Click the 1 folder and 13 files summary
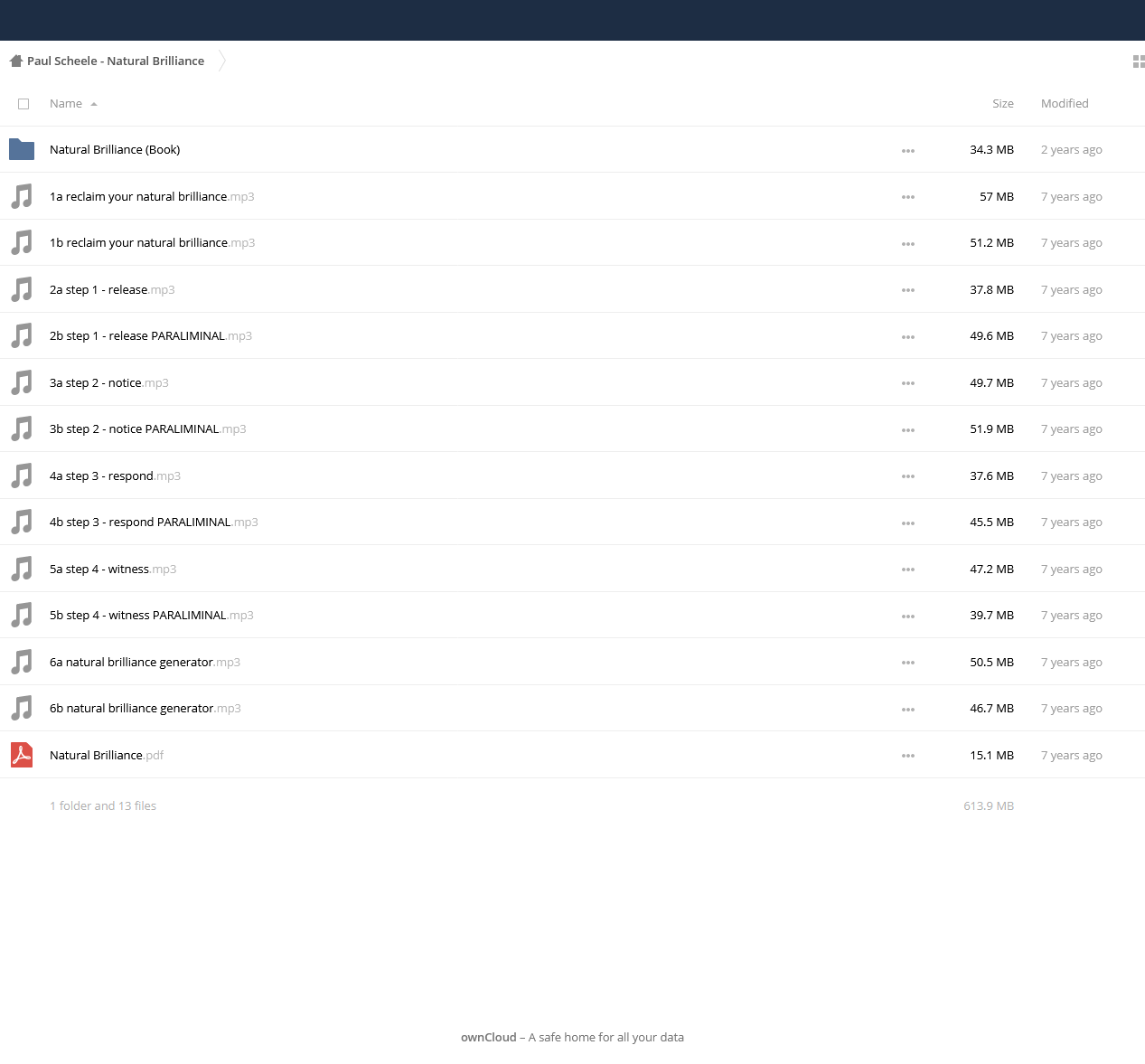The width and height of the screenshot is (1145, 1064). (103, 806)
